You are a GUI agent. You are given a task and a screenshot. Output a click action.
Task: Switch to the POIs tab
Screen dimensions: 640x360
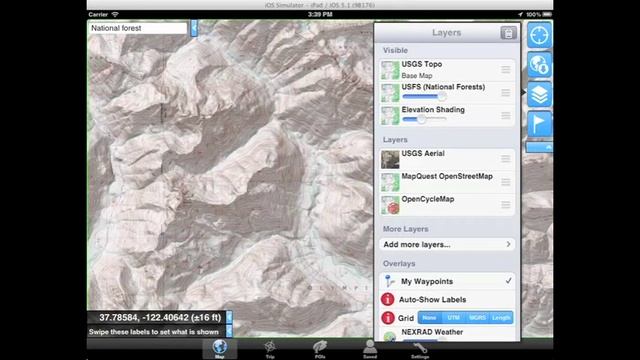pyautogui.click(x=320, y=350)
